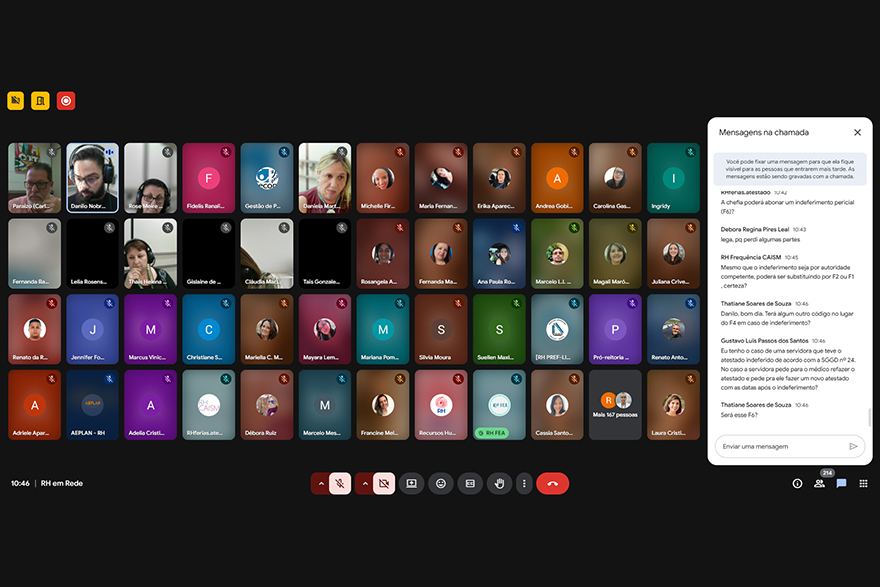Click the Débora Ruiz tile
This screenshot has height=587, width=880.
pyautogui.click(x=267, y=405)
